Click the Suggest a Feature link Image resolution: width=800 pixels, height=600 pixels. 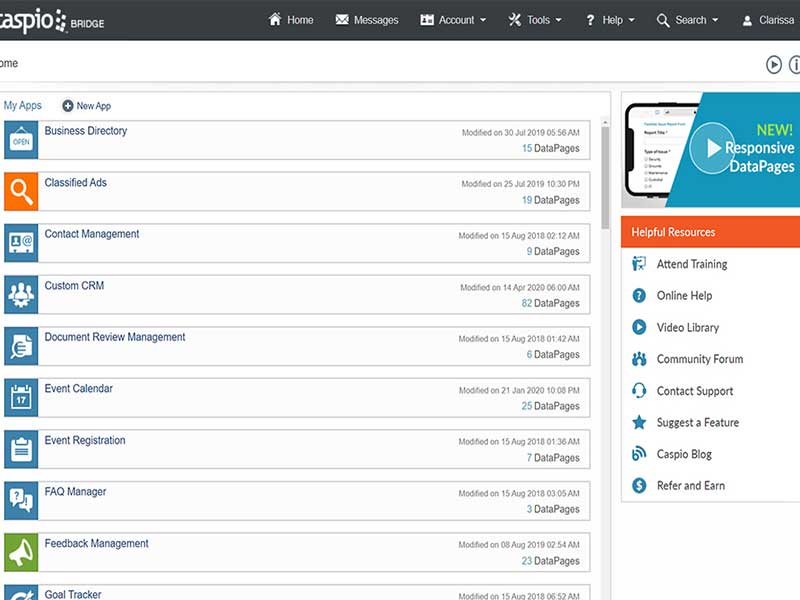697,422
